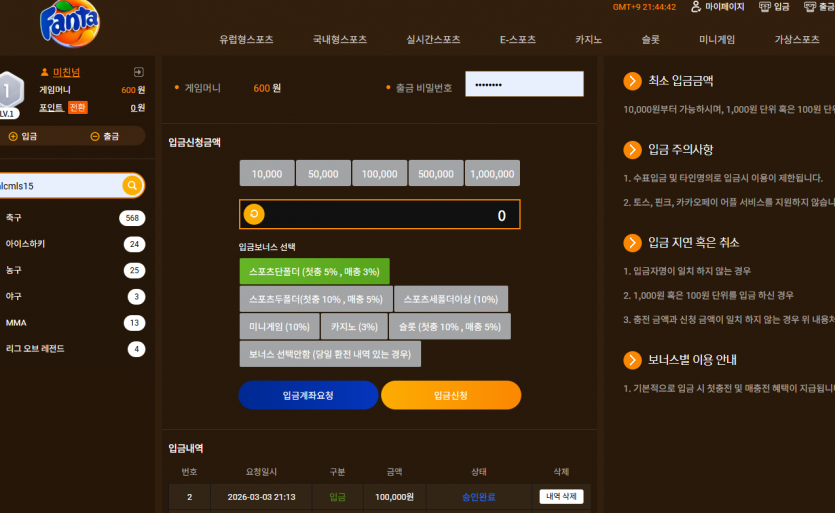Select the 카지노 (3%) bonus option
Image resolution: width=835 pixels, height=513 pixels.
[354, 327]
